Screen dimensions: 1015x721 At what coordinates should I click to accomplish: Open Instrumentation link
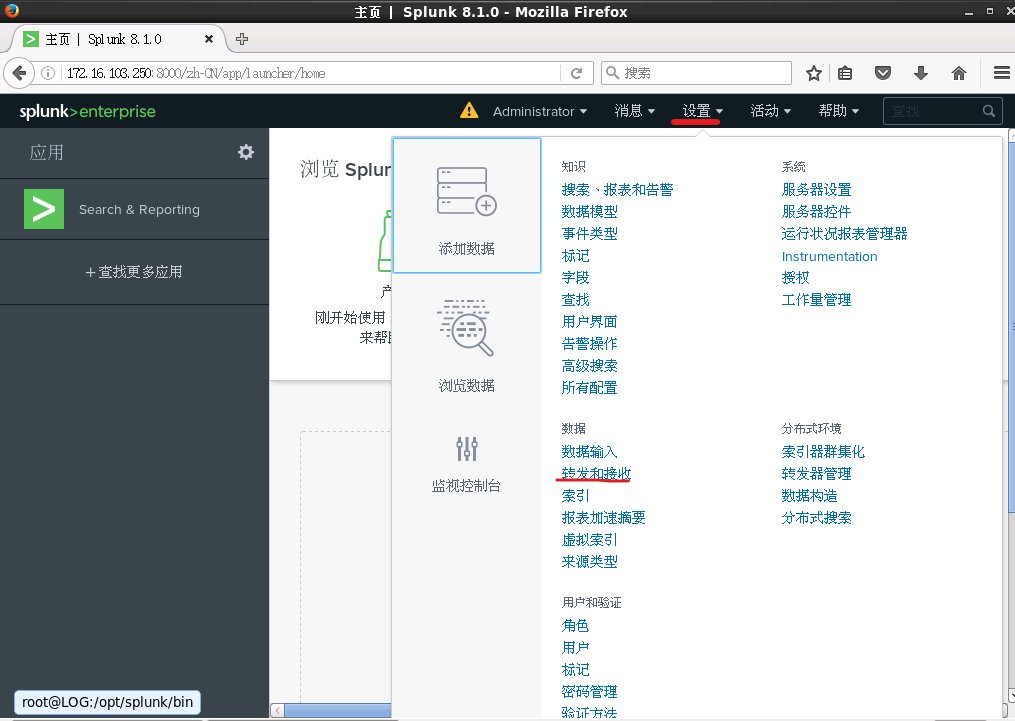tap(829, 256)
